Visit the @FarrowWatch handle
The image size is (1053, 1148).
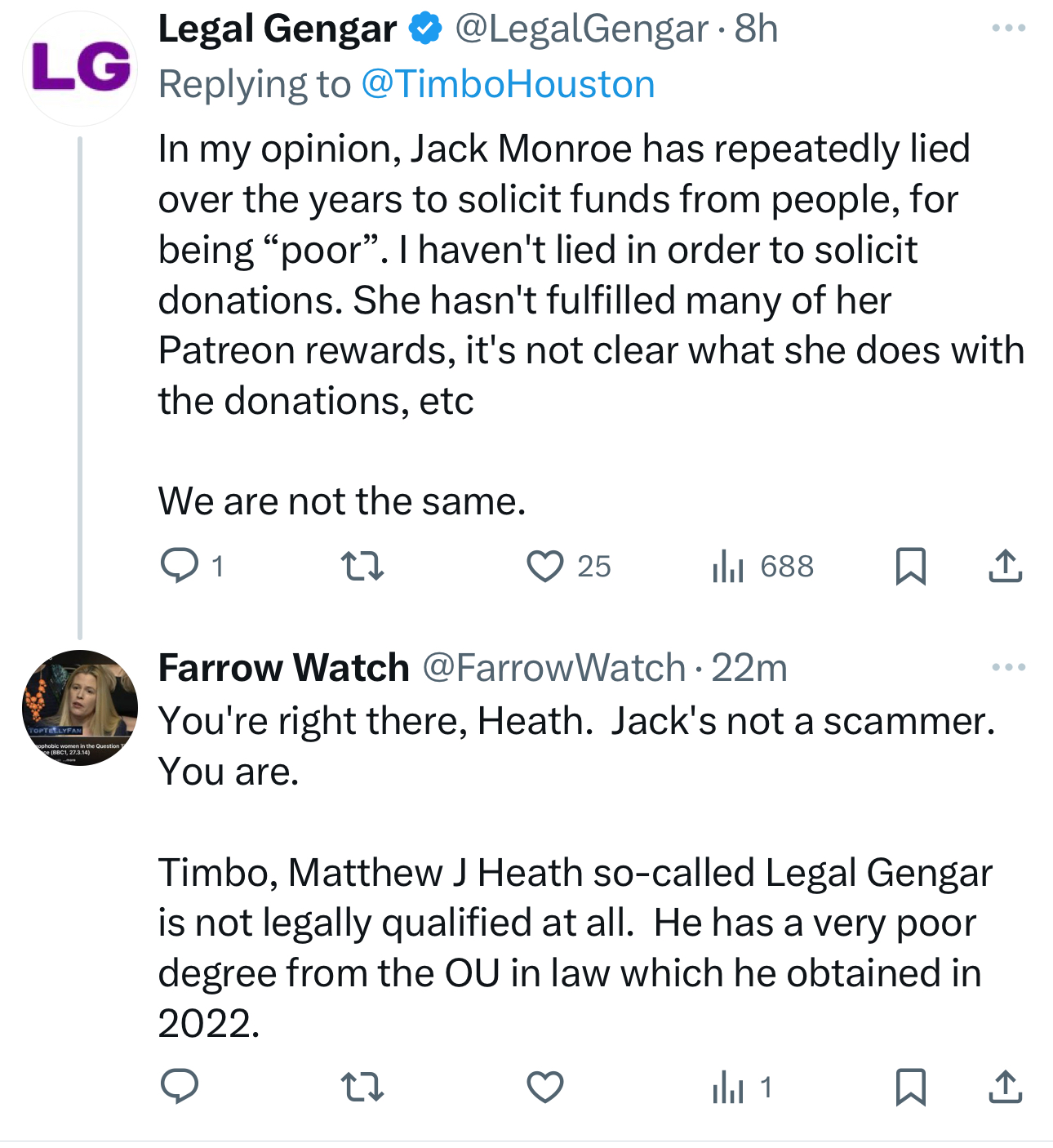[x=554, y=668]
